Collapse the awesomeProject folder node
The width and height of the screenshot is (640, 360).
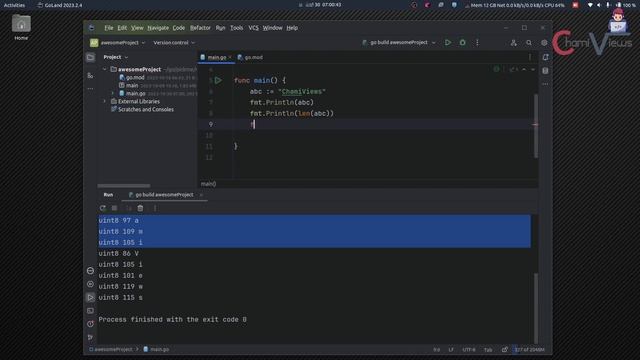click(x=105, y=69)
